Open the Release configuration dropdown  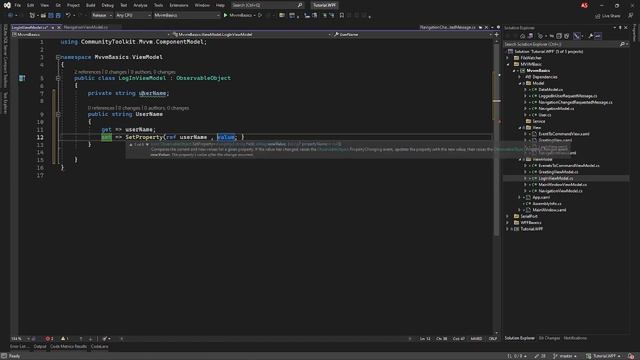click(x=102, y=16)
